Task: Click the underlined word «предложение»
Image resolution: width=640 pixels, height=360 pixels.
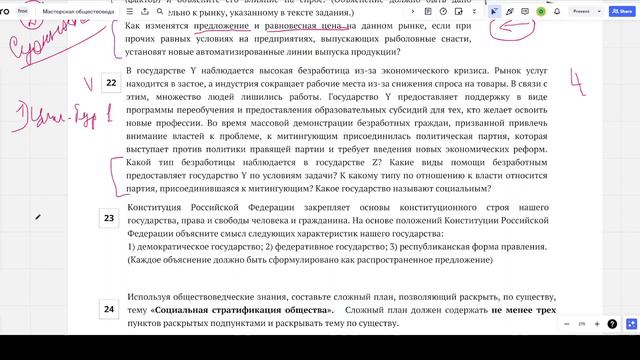Action: [221, 26]
